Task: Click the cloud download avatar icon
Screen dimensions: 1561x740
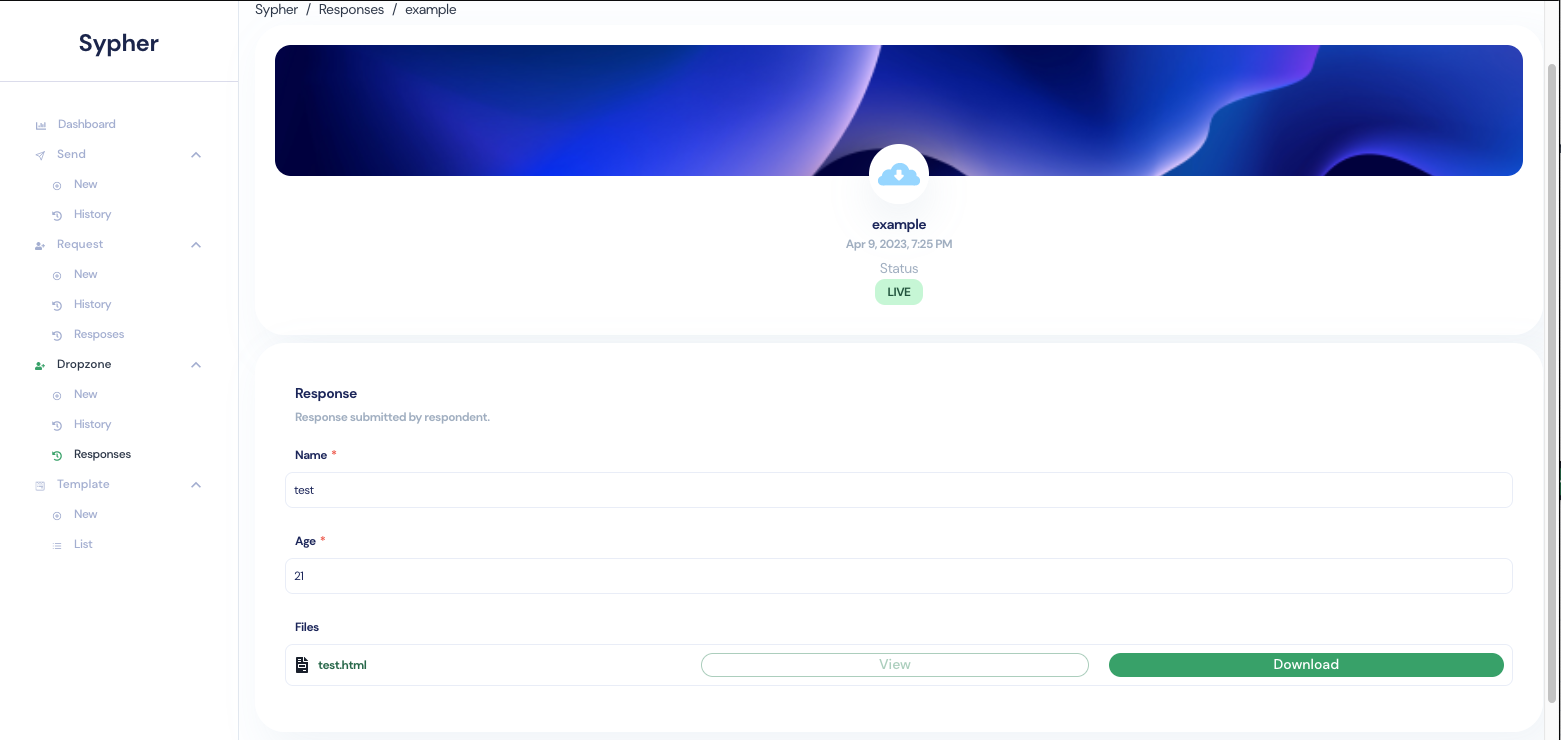Action: [899, 175]
